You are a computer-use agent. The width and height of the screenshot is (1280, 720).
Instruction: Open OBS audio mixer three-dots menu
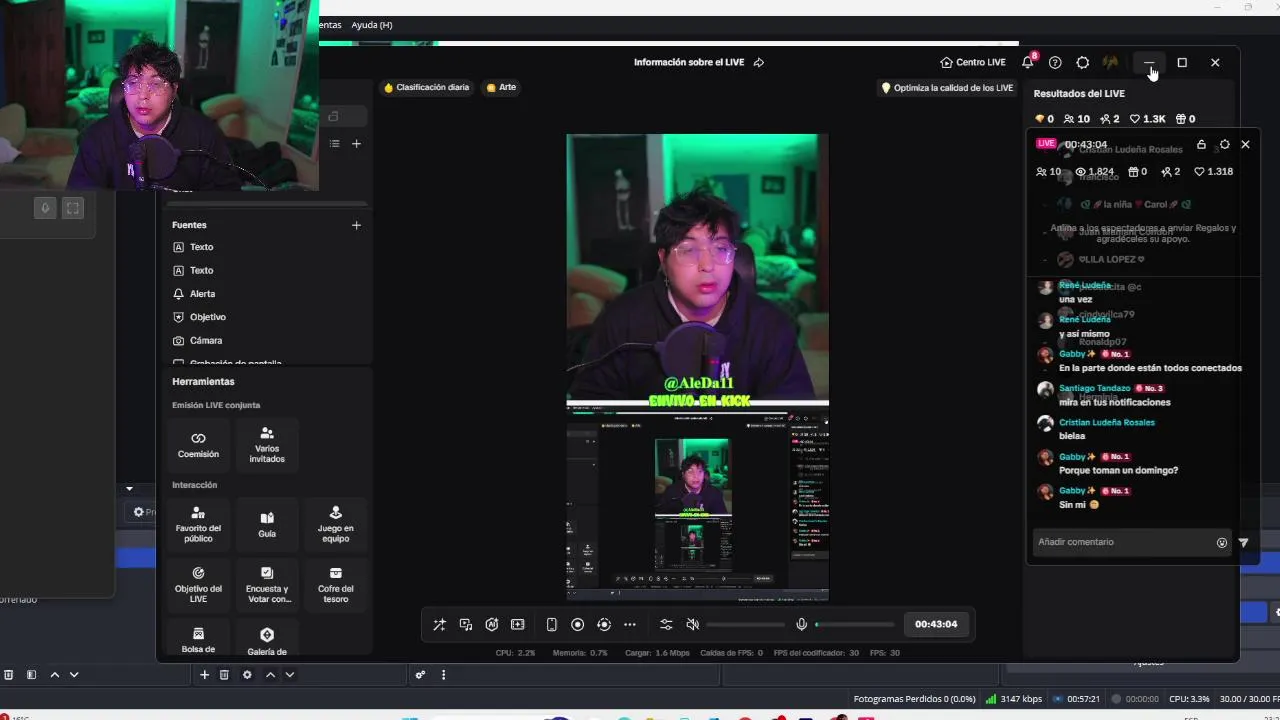443,675
